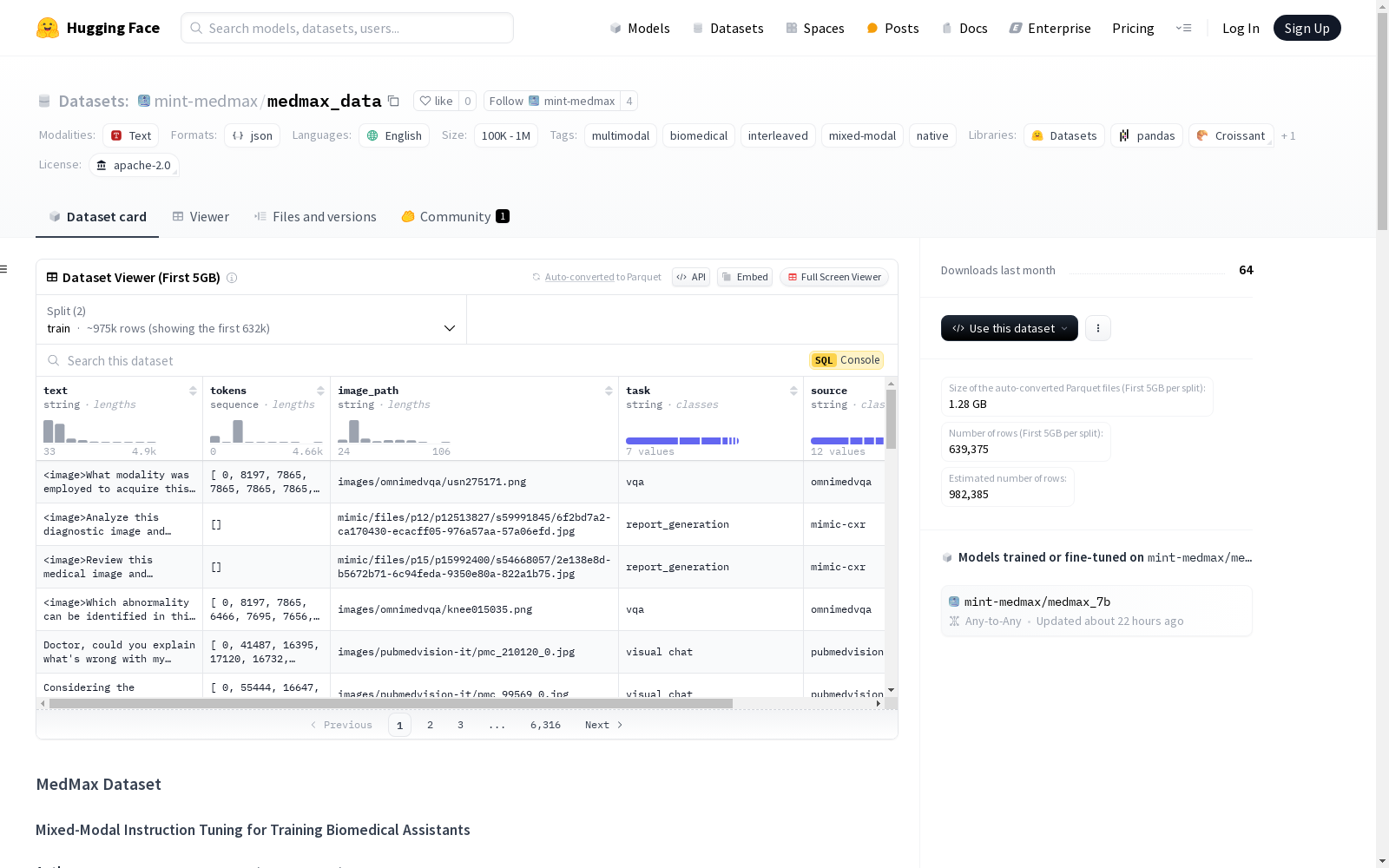Image resolution: width=1389 pixels, height=868 pixels.
Task: Open Enterprise in top navigation
Action: tap(1050, 28)
